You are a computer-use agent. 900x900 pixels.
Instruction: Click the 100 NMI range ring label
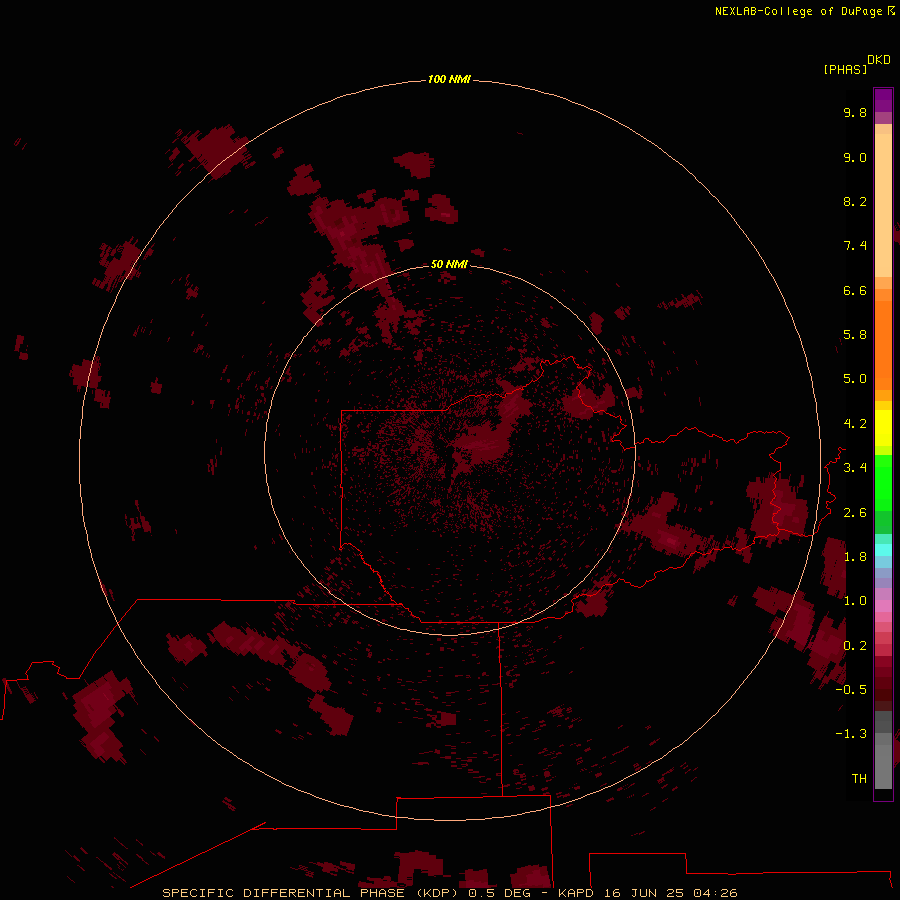pyautogui.click(x=449, y=79)
